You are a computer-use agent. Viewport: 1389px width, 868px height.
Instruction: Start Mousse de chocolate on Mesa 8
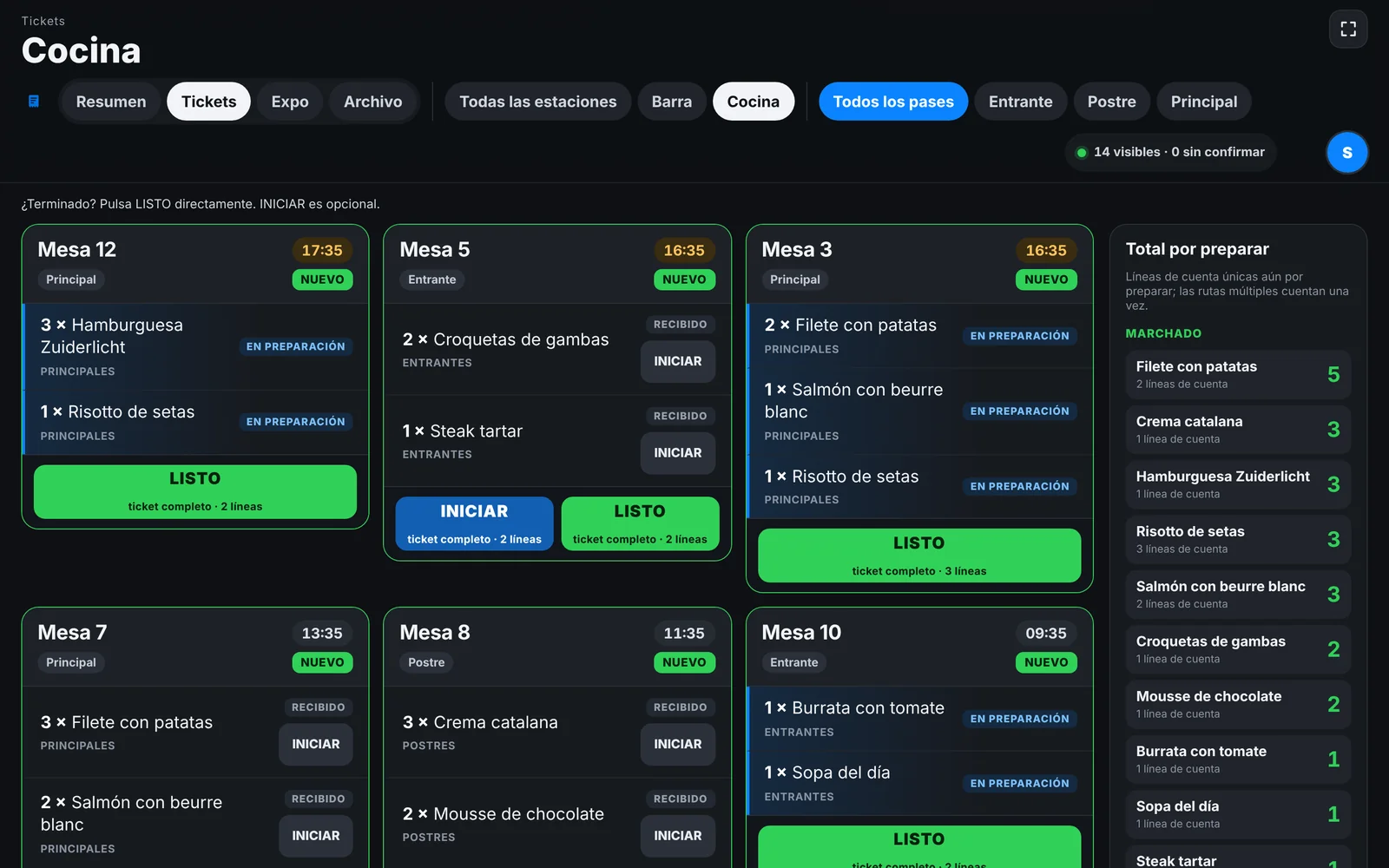coord(678,836)
